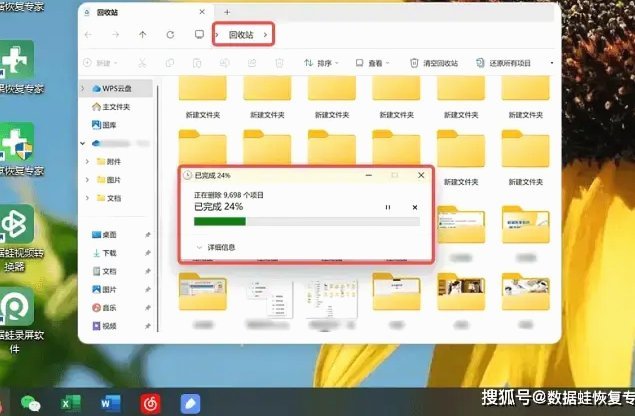Viewport: 635px width, 416px height.
Task: Open WeChat from the taskbar
Action: pyautogui.click(x=31, y=403)
